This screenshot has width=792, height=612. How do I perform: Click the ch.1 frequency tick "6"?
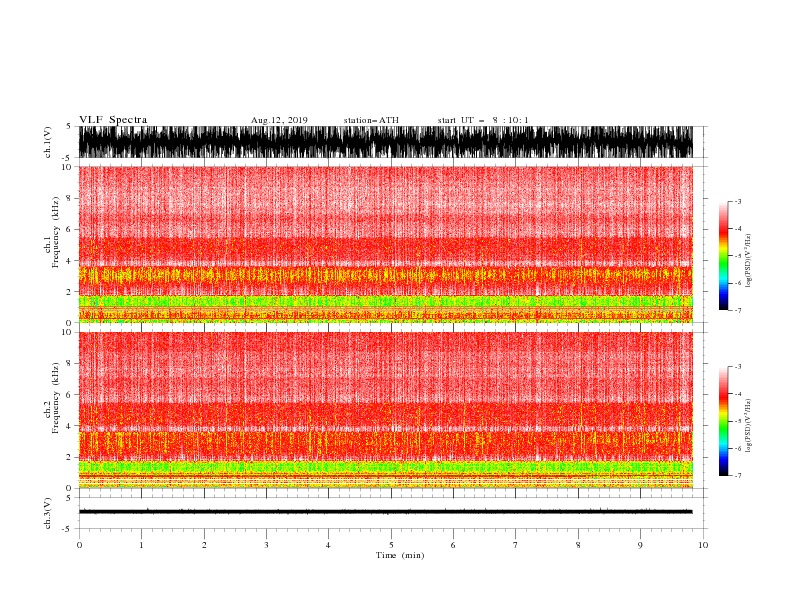coord(69,229)
